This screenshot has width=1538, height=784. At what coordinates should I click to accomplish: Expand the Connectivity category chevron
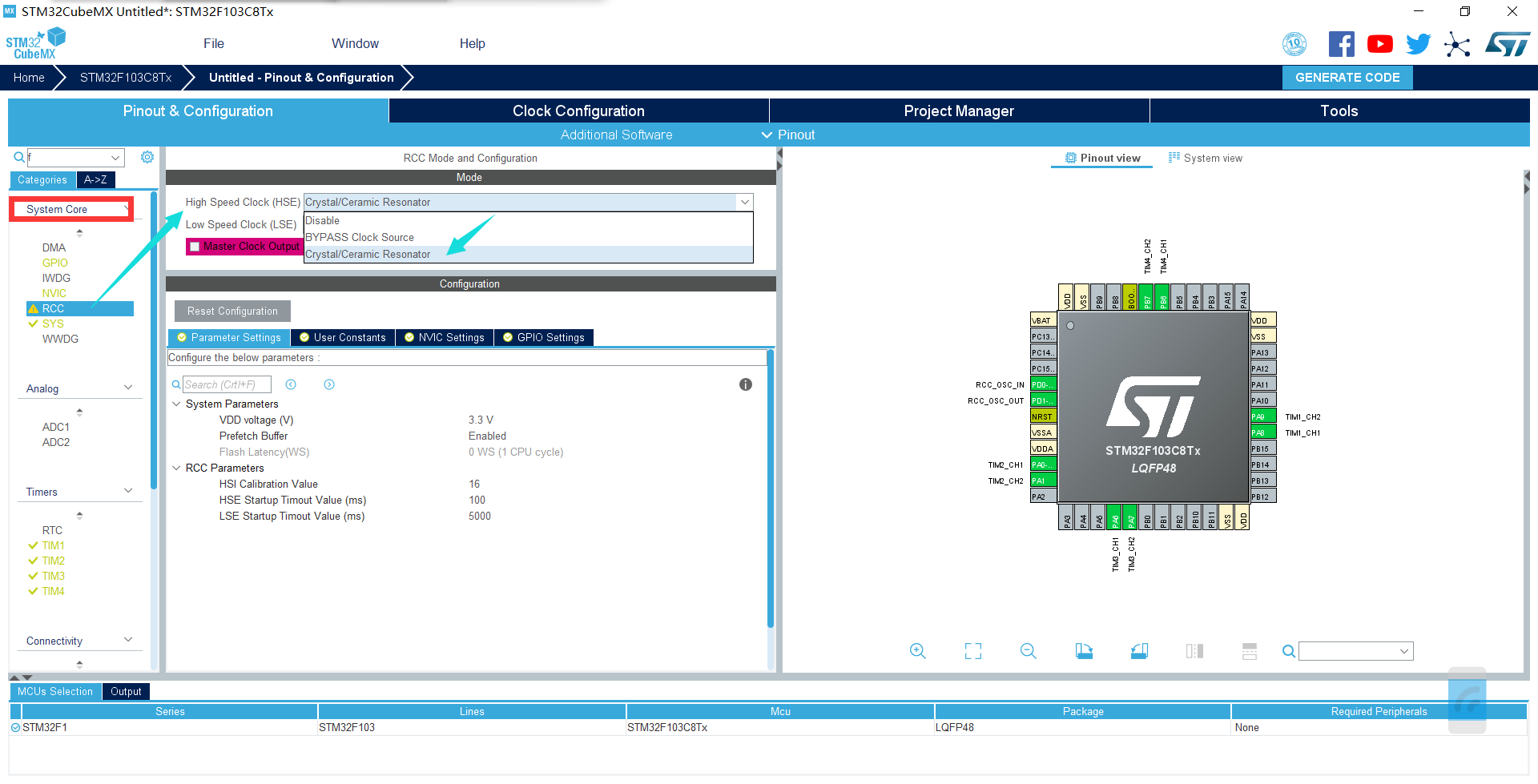pyautogui.click(x=128, y=640)
